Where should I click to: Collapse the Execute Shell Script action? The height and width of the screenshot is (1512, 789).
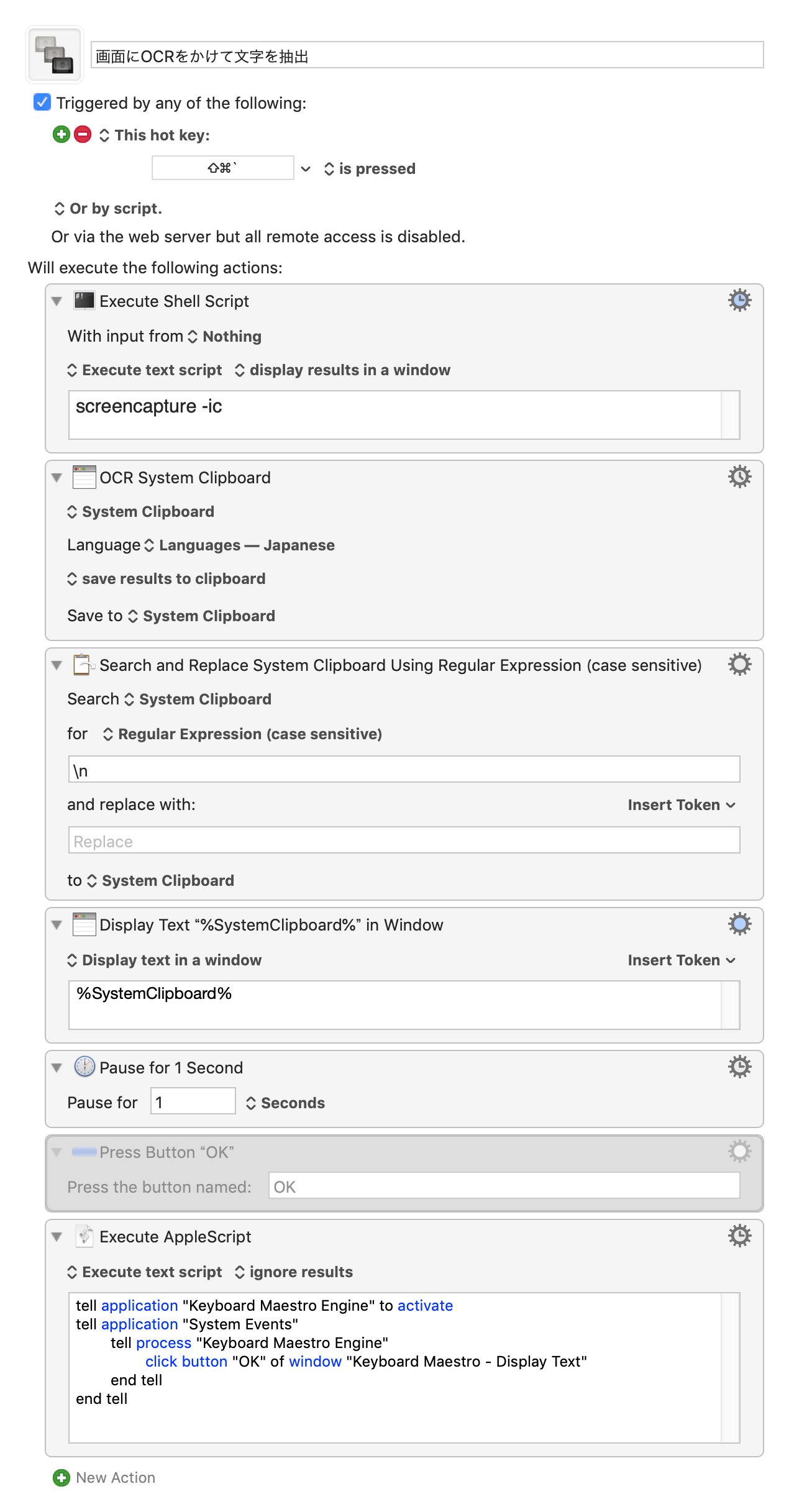coord(57,301)
